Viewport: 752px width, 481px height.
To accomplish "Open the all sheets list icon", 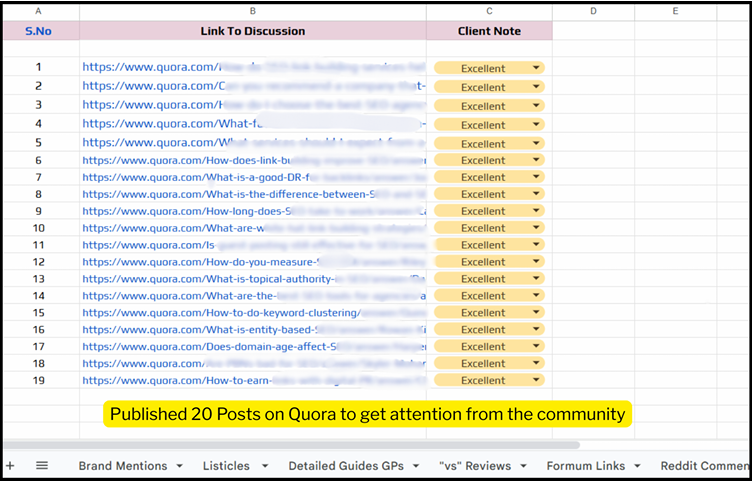I will coord(42,465).
